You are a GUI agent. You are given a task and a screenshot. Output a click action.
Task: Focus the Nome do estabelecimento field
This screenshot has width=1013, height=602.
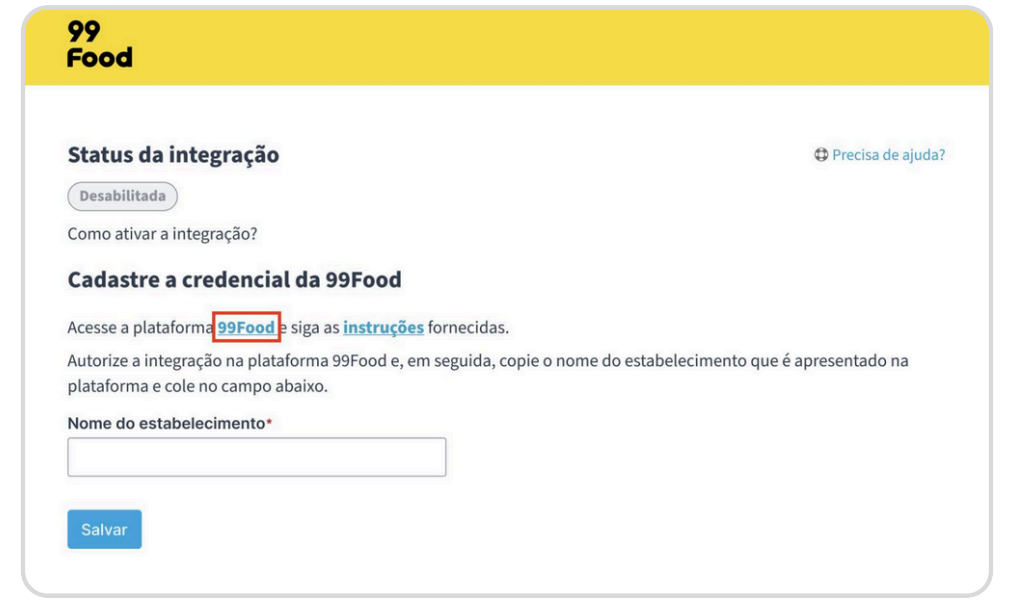[x=256, y=457]
